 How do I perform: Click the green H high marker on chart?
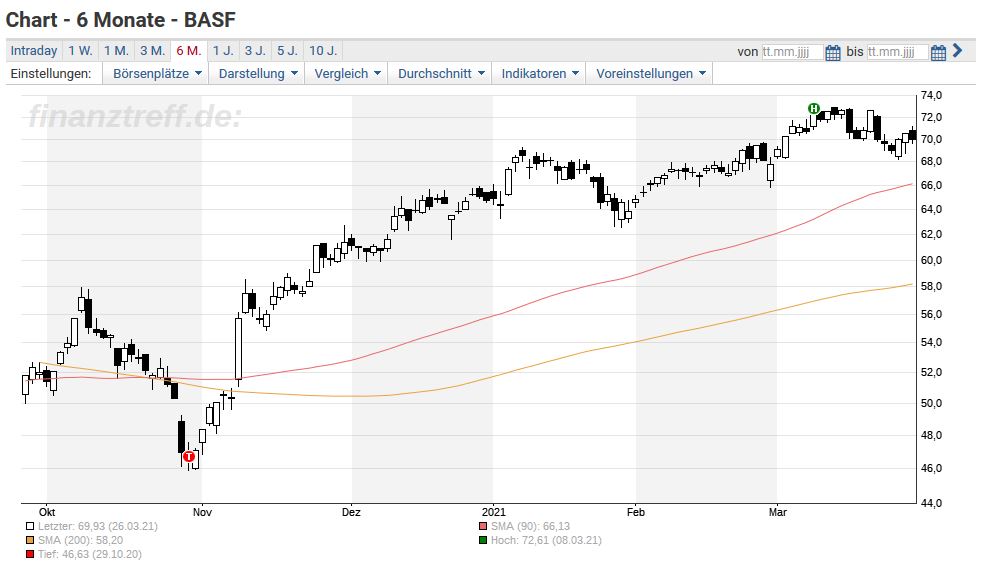click(x=814, y=108)
